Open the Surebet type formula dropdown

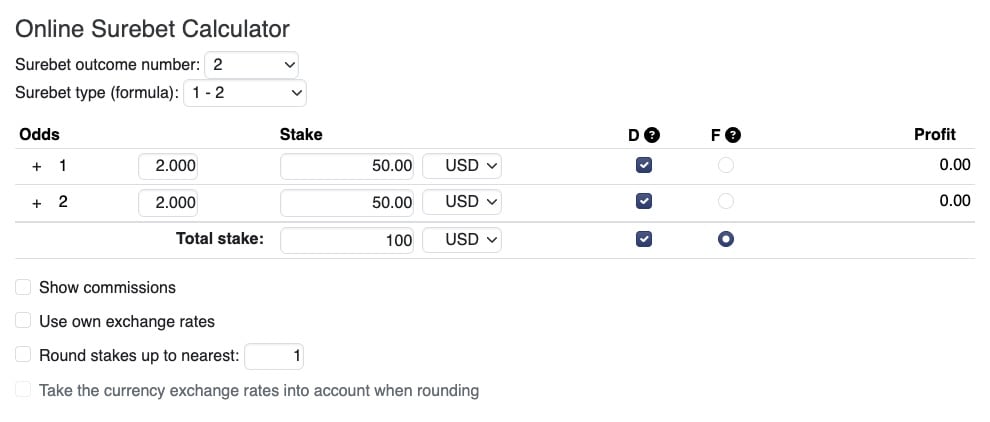tap(245, 93)
